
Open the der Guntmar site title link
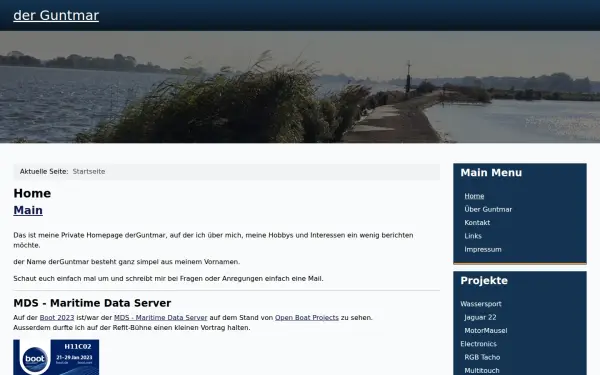coord(56,15)
